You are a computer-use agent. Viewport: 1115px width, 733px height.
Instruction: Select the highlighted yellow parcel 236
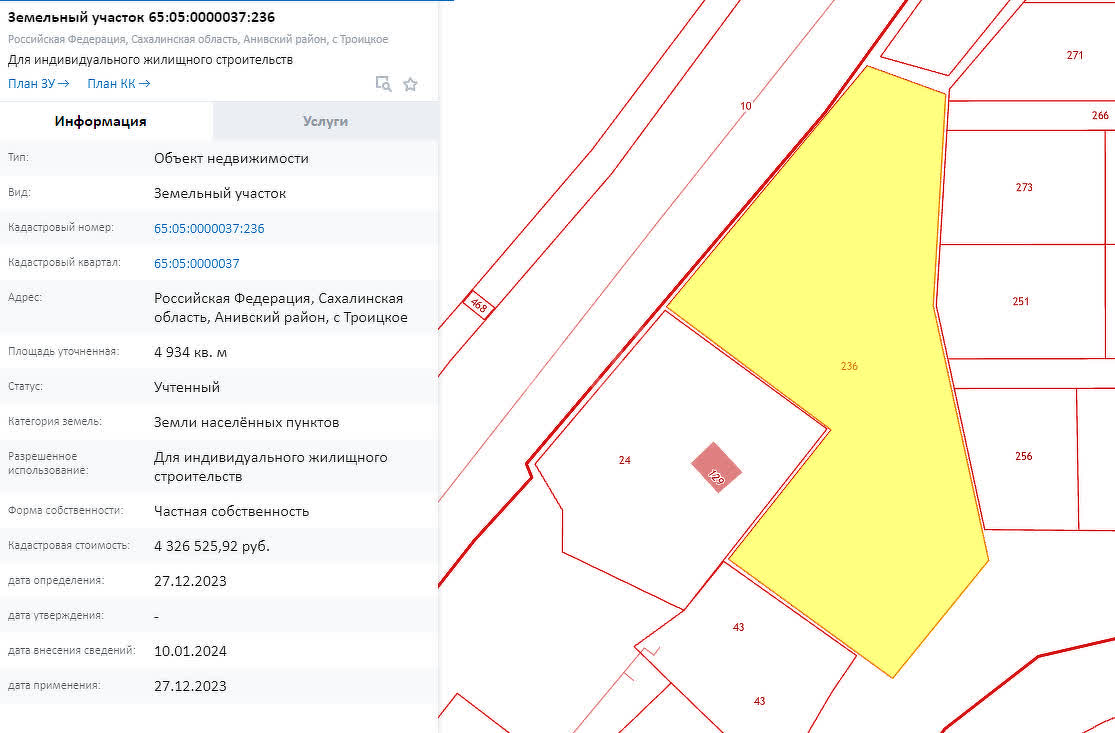point(849,366)
